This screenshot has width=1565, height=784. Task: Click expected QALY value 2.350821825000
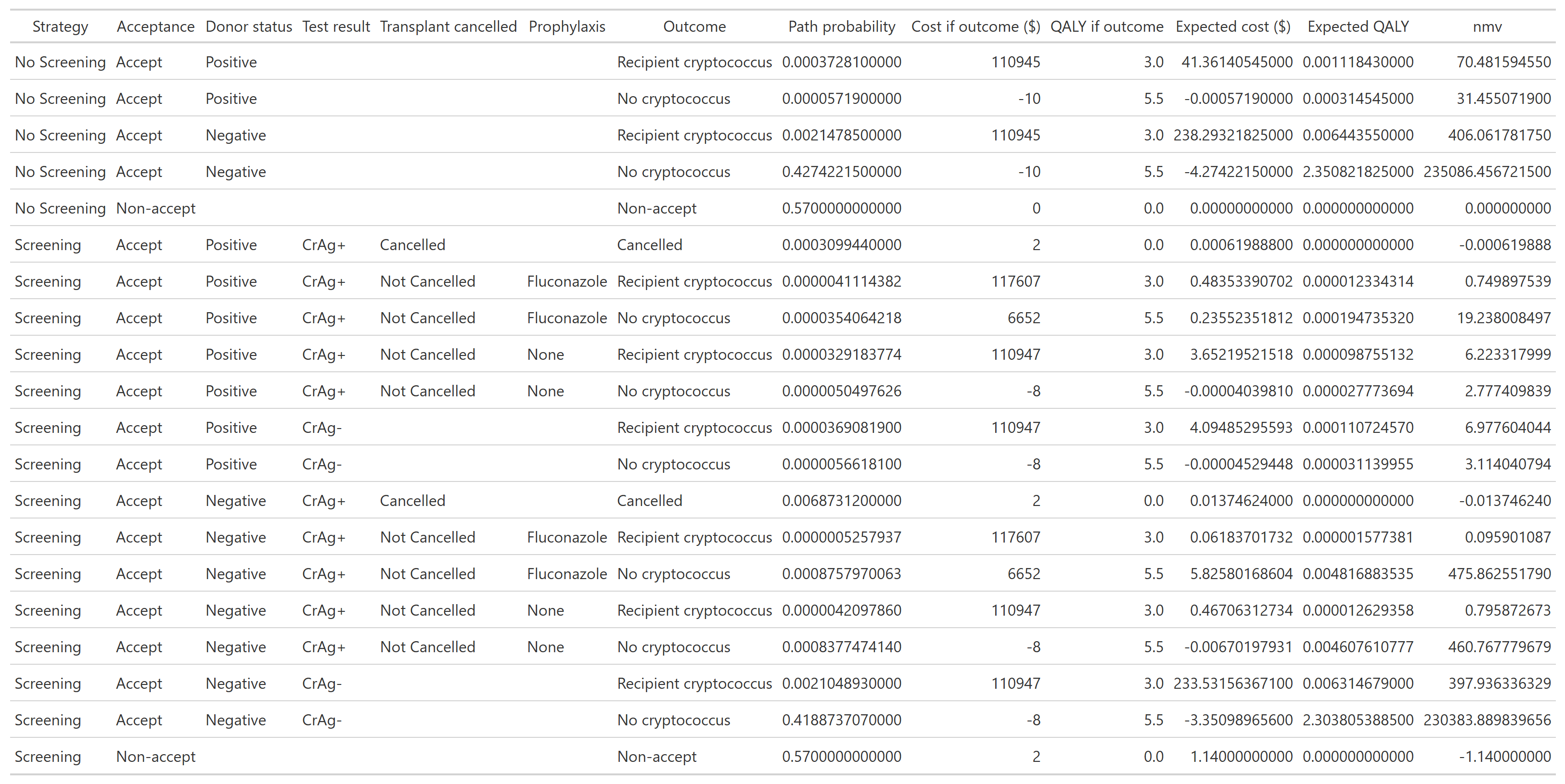pyautogui.click(x=1358, y=172)
